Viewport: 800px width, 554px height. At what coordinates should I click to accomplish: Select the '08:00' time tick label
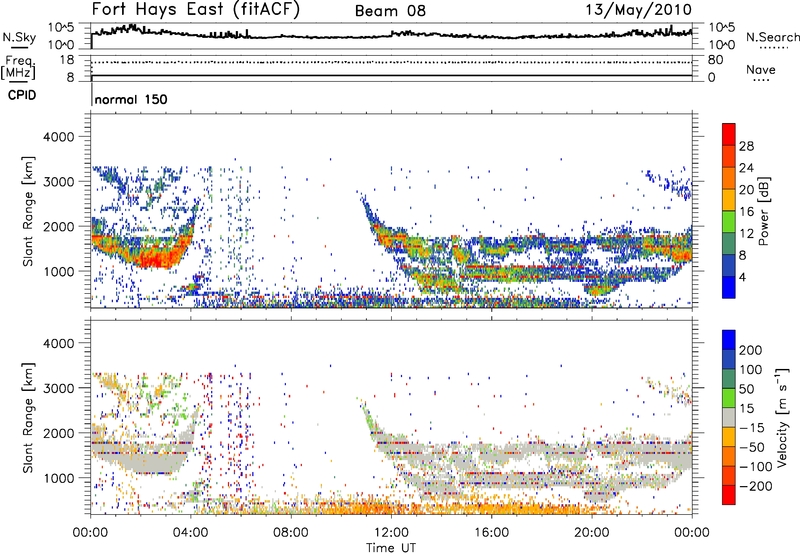click(x=291, y=533)
